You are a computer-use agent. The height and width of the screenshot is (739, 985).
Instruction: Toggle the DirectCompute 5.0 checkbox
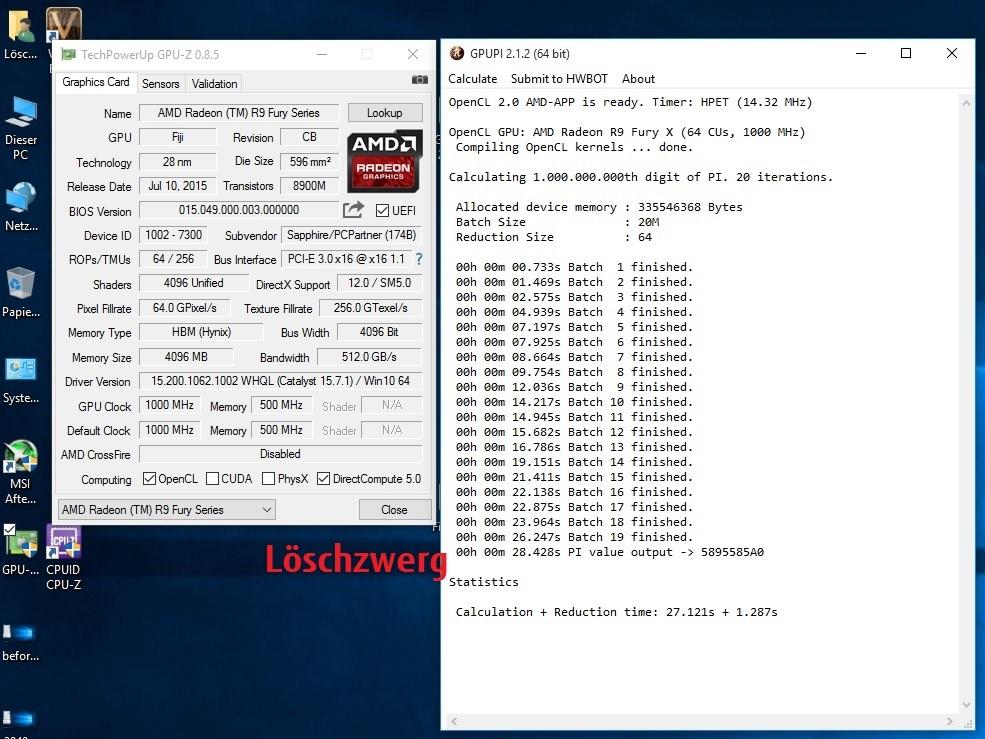point(324,479)
